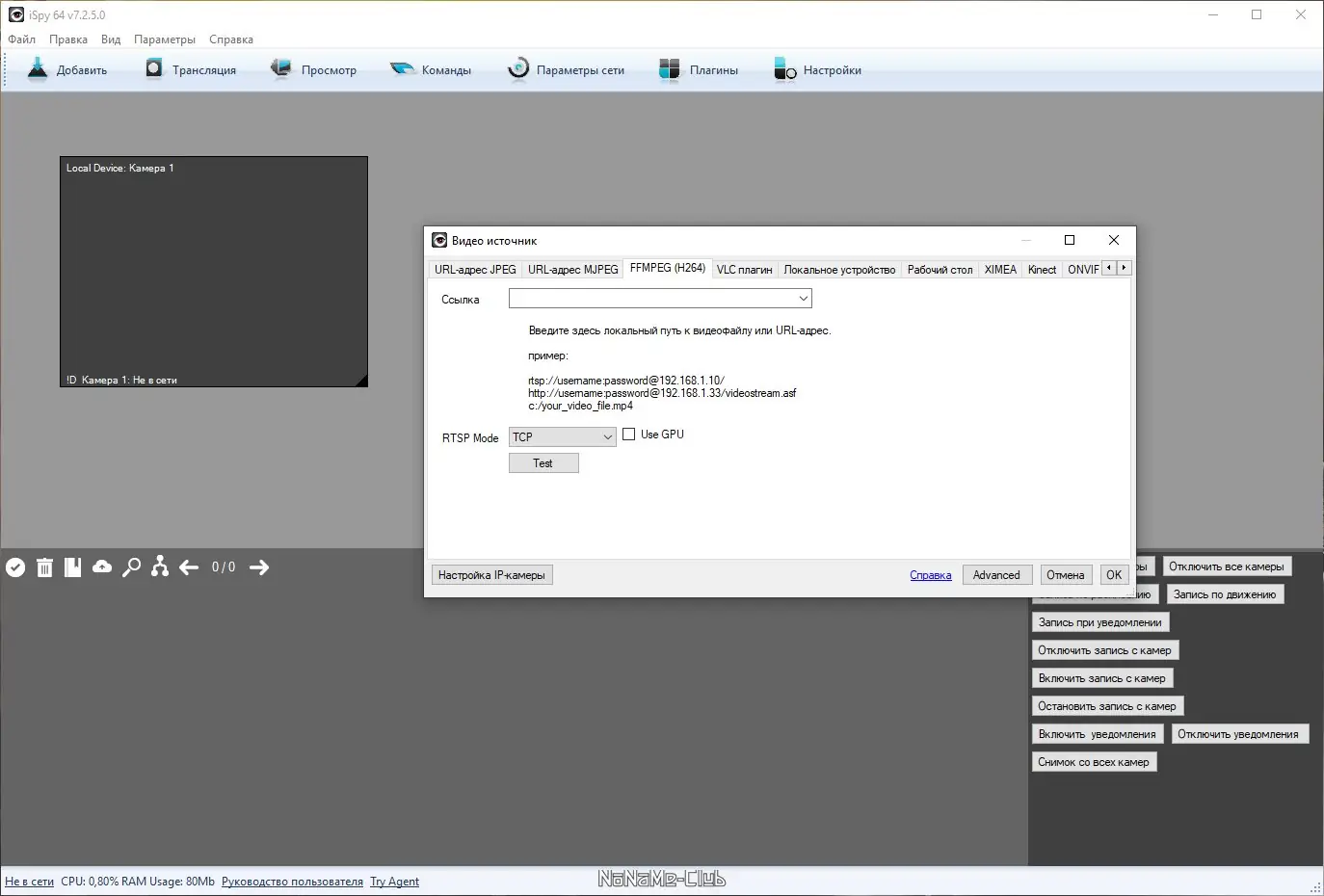The width and height of the screenshot is (1324, 896).
Task: Confirm the dialog with OK
Action: pyautogui.click(x=1114, y=575)
